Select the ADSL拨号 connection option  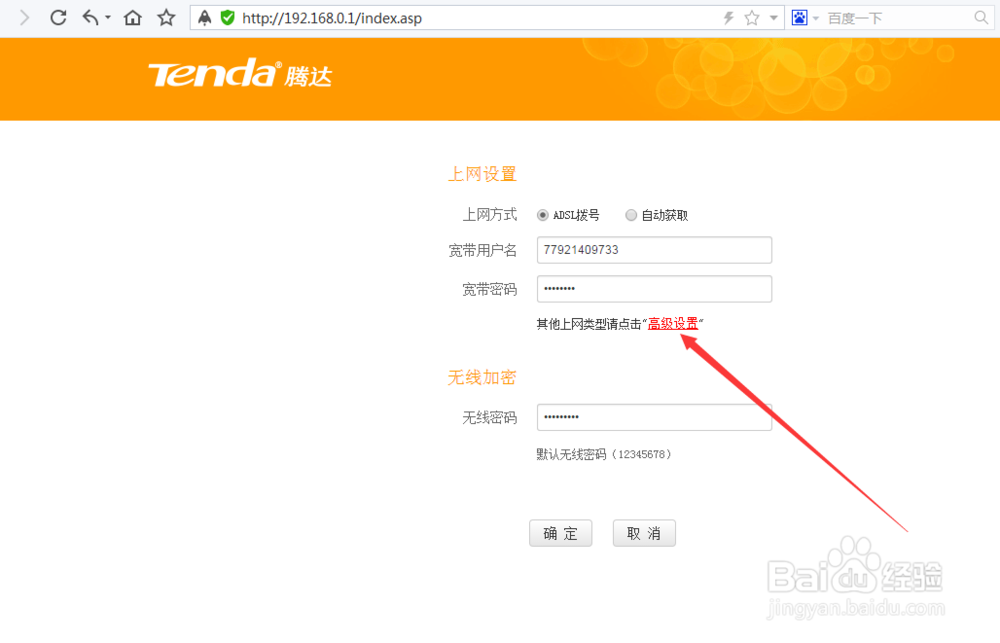pyautogui.click(x=542, y=214)
